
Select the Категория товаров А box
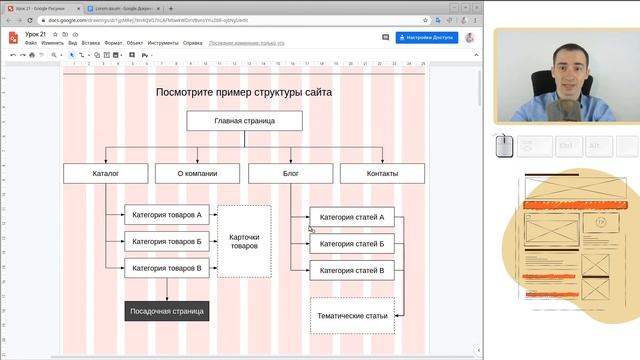167,215
